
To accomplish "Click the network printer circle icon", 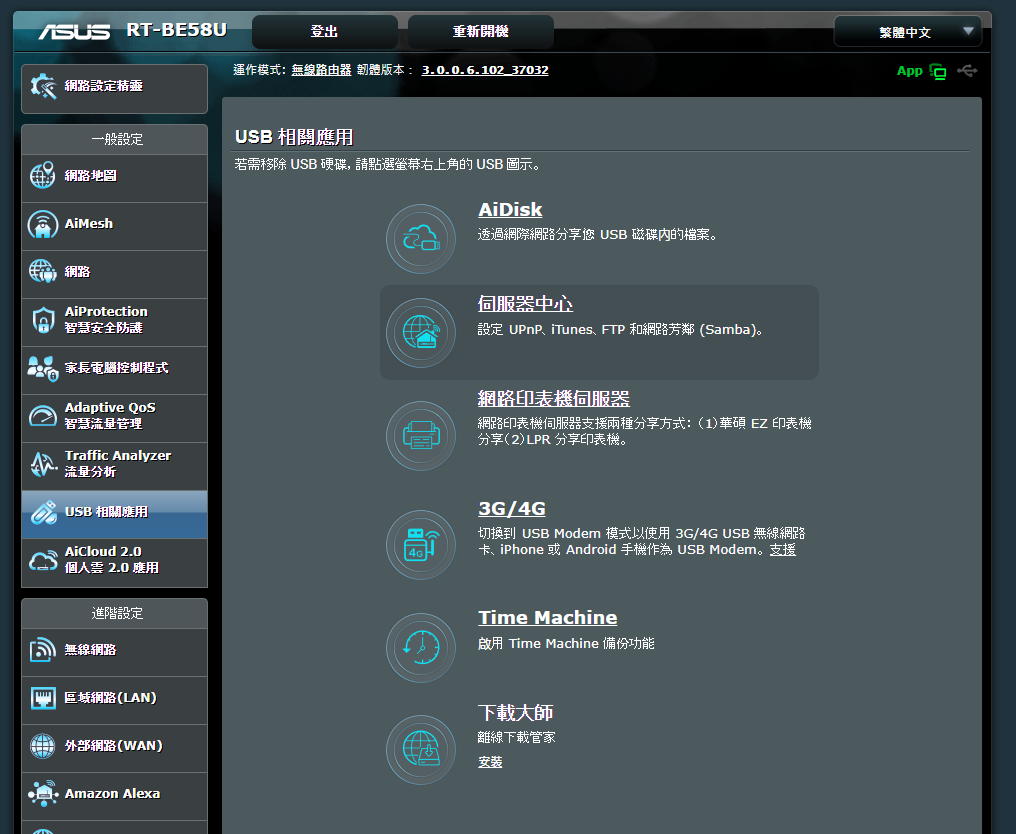I will 421,435.
